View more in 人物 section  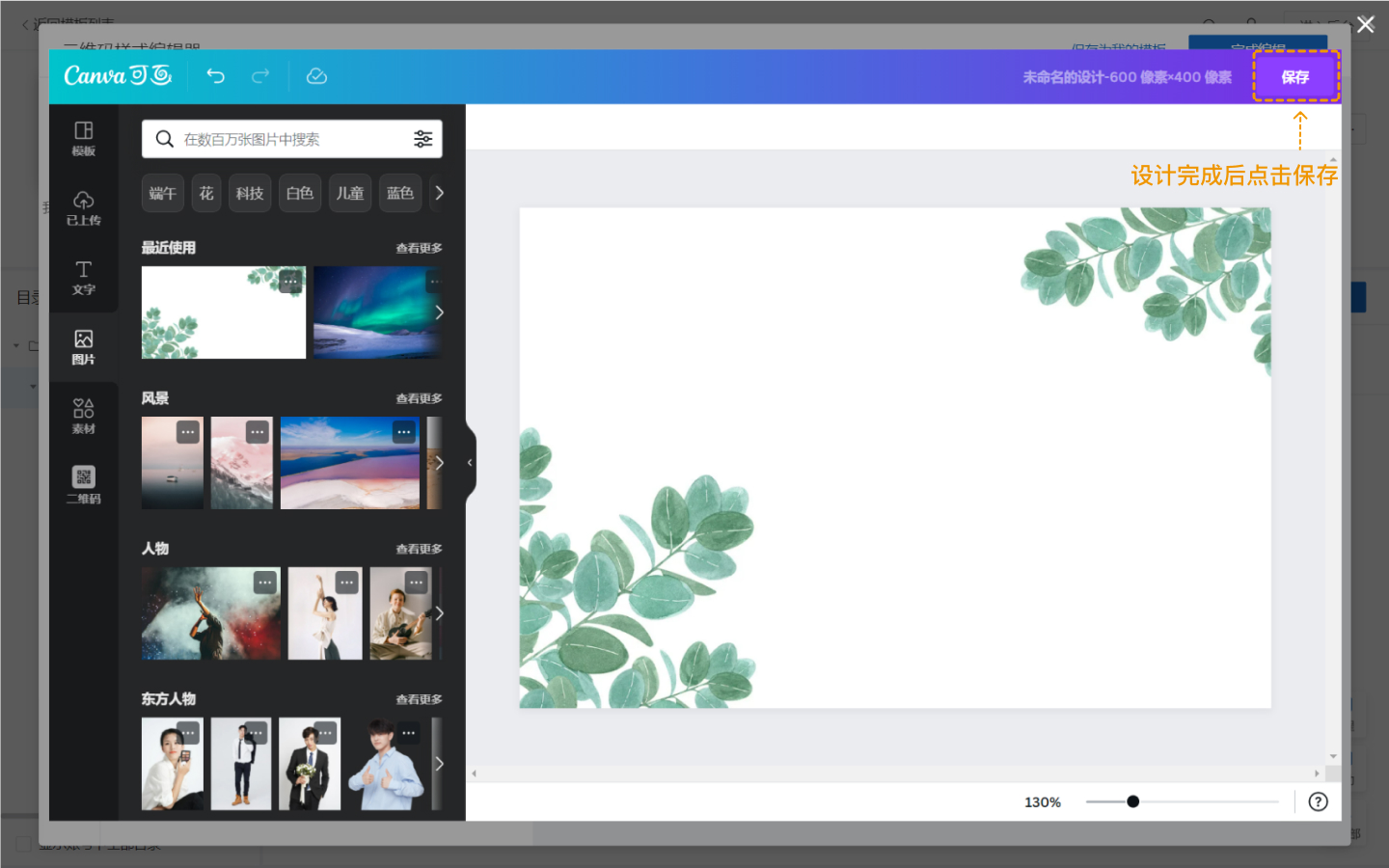click(x=419, y=549)
